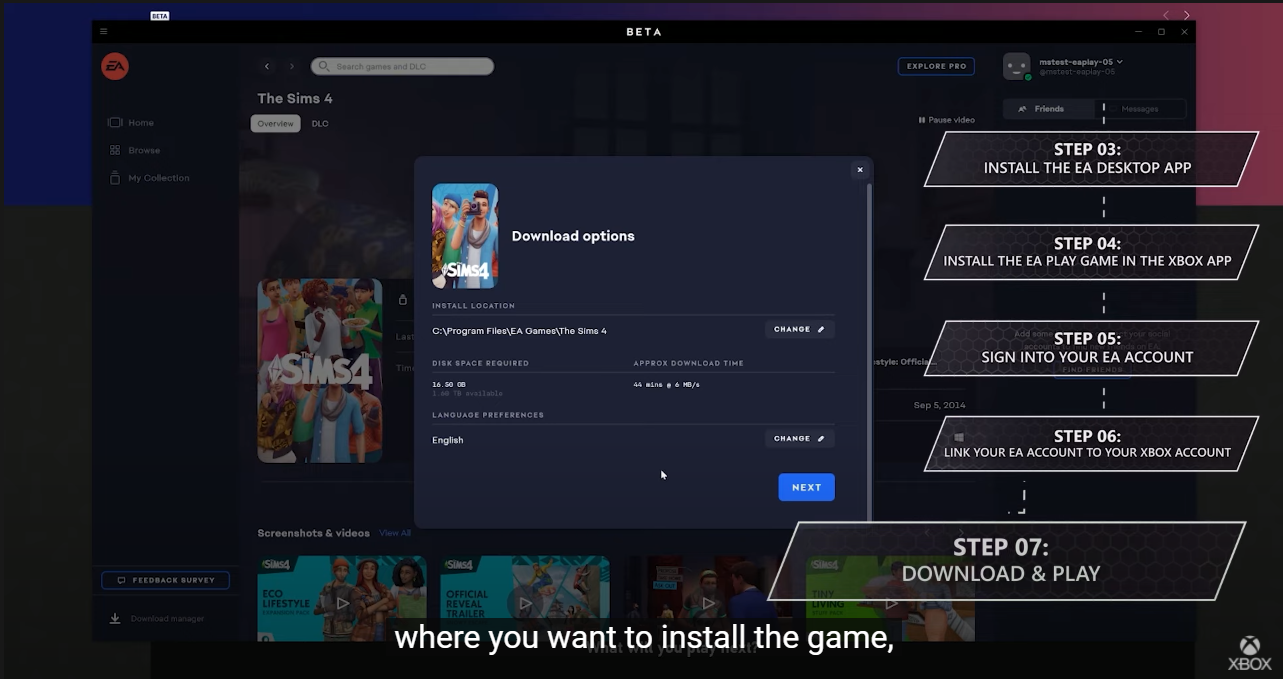The image size is (1283, 679).
Task: Open the Friends tab
Action: click(1048, 109)
